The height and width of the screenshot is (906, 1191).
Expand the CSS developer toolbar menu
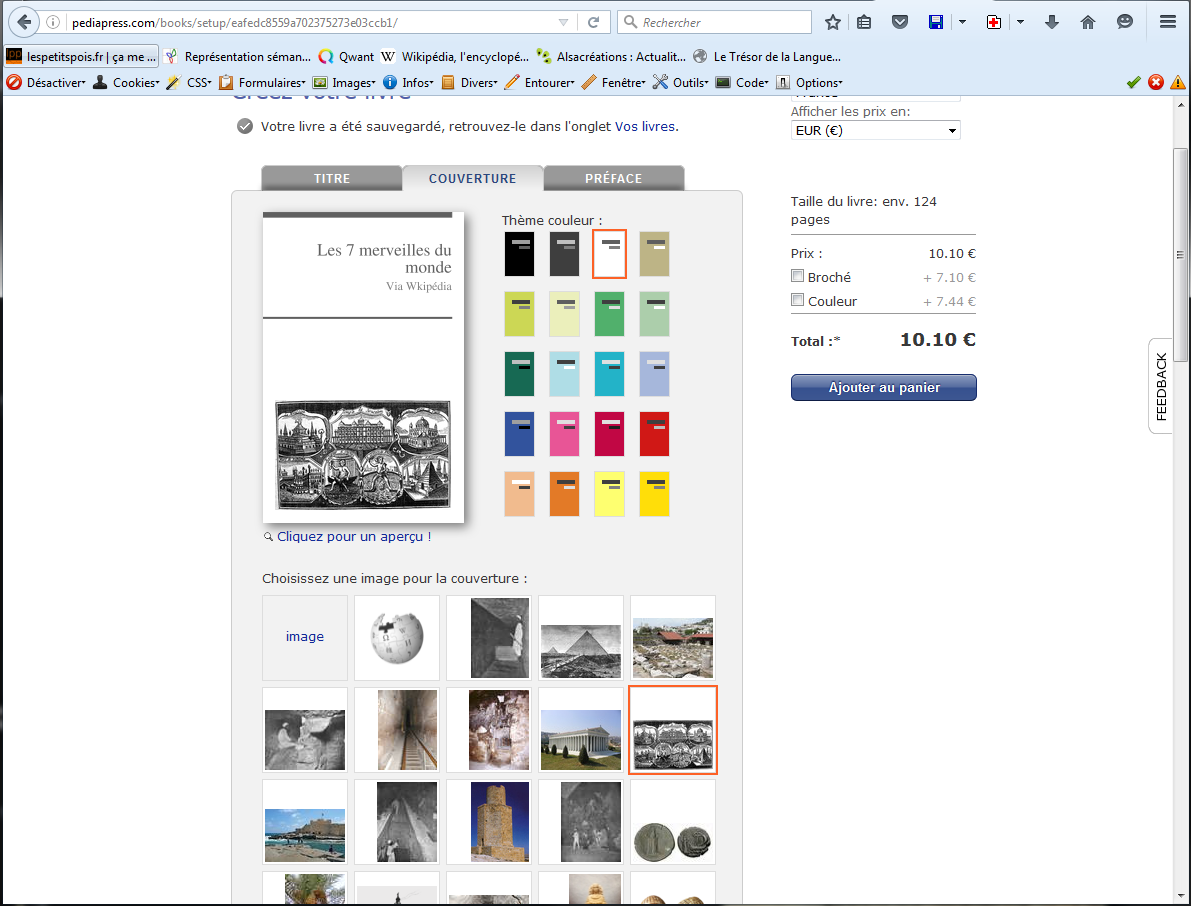[198, 83]
